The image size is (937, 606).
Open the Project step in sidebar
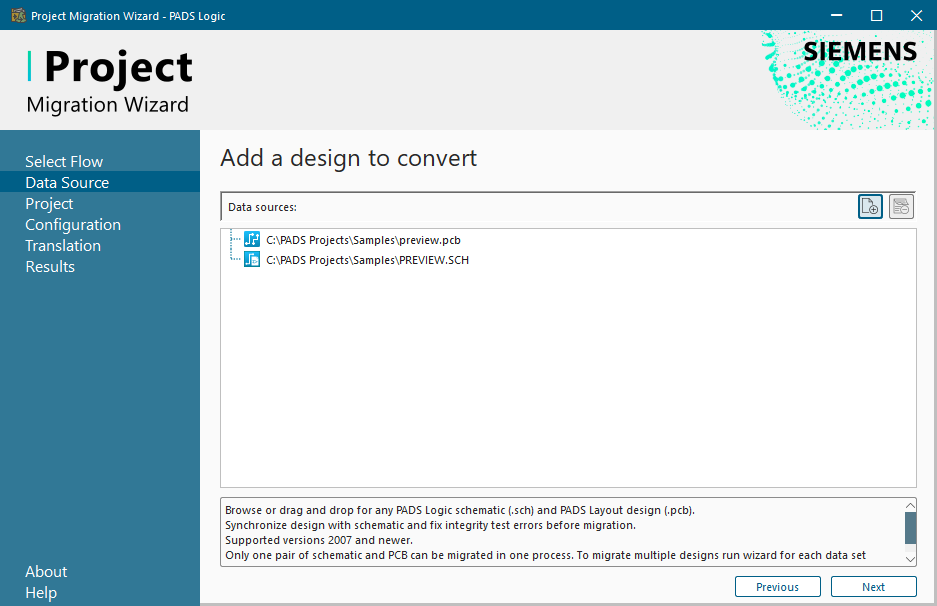point(49,203)
